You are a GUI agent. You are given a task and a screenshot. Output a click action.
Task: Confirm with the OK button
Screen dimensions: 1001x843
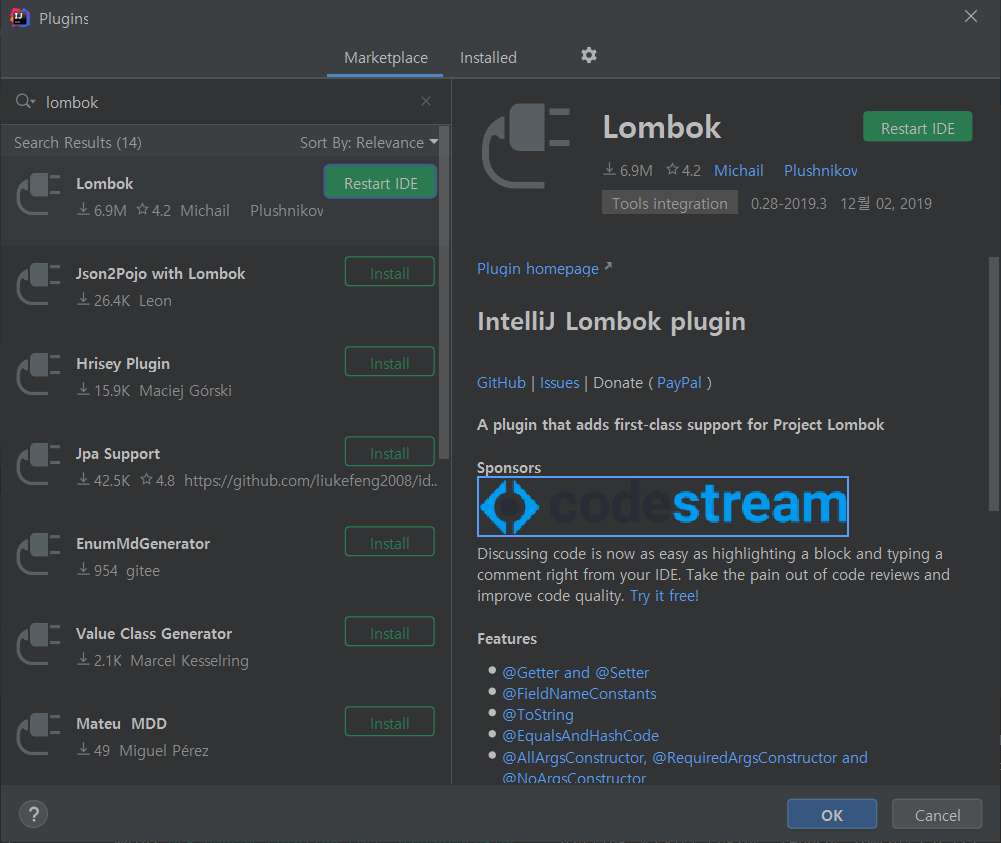point(832,814)
